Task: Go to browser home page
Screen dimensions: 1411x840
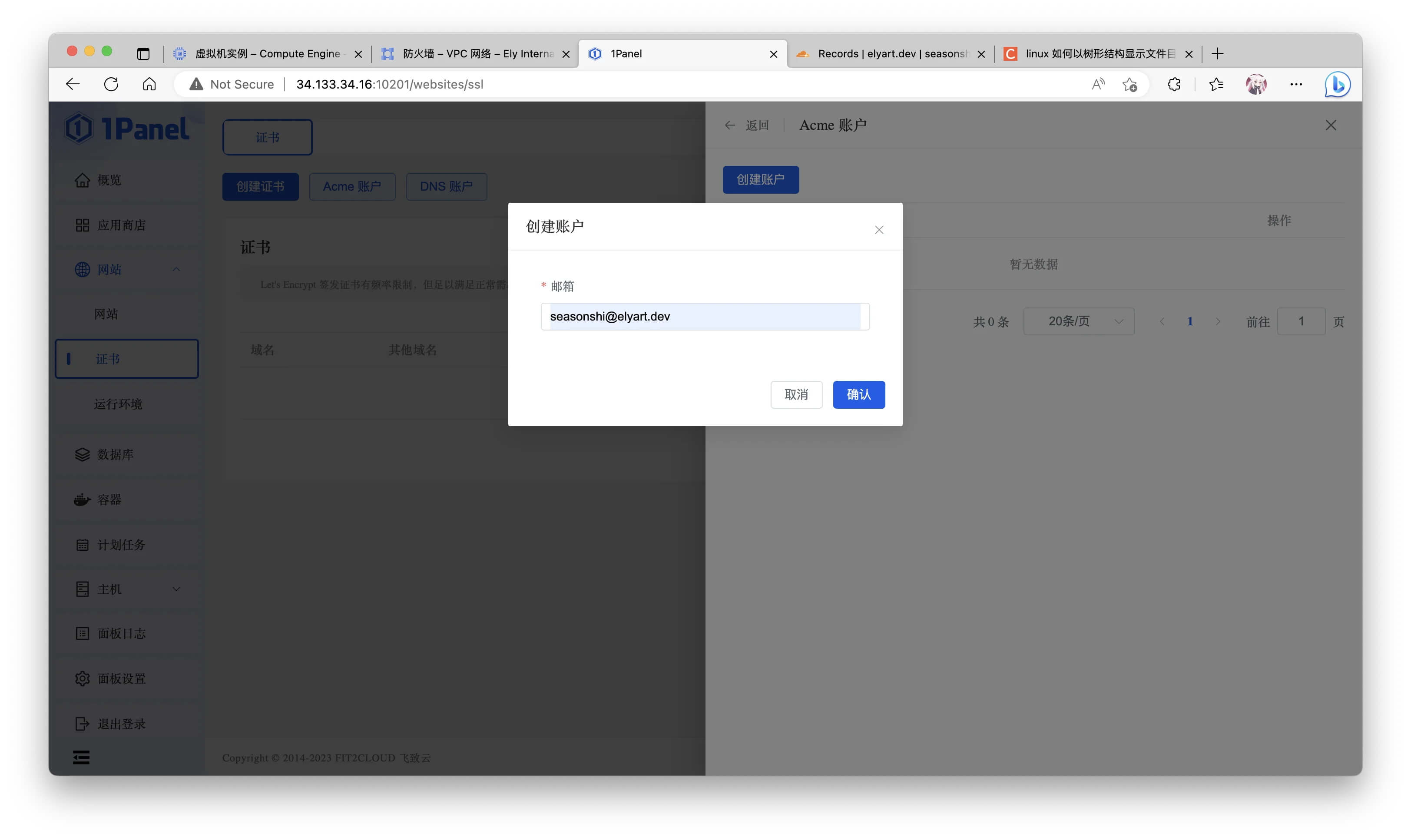Action: (149, 84)
